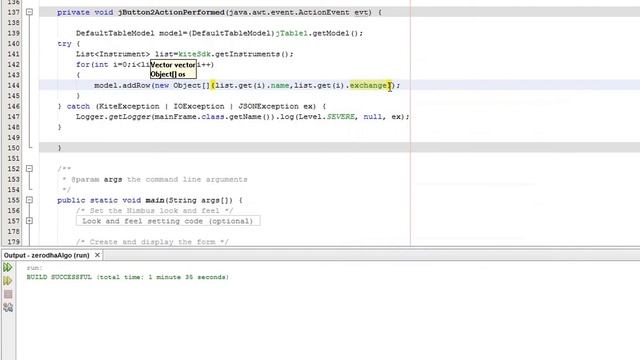Expand the folded code at line 157
The width and height of the screenshot is (640, 360).
point(29,221)
